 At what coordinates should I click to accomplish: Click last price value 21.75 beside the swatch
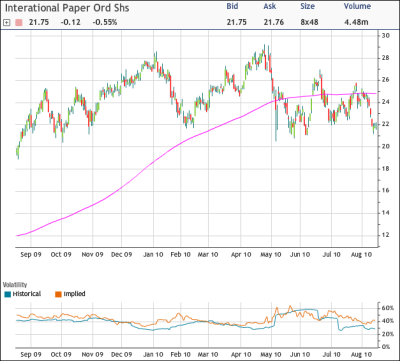pyautogui.click(x=38, y=23)
